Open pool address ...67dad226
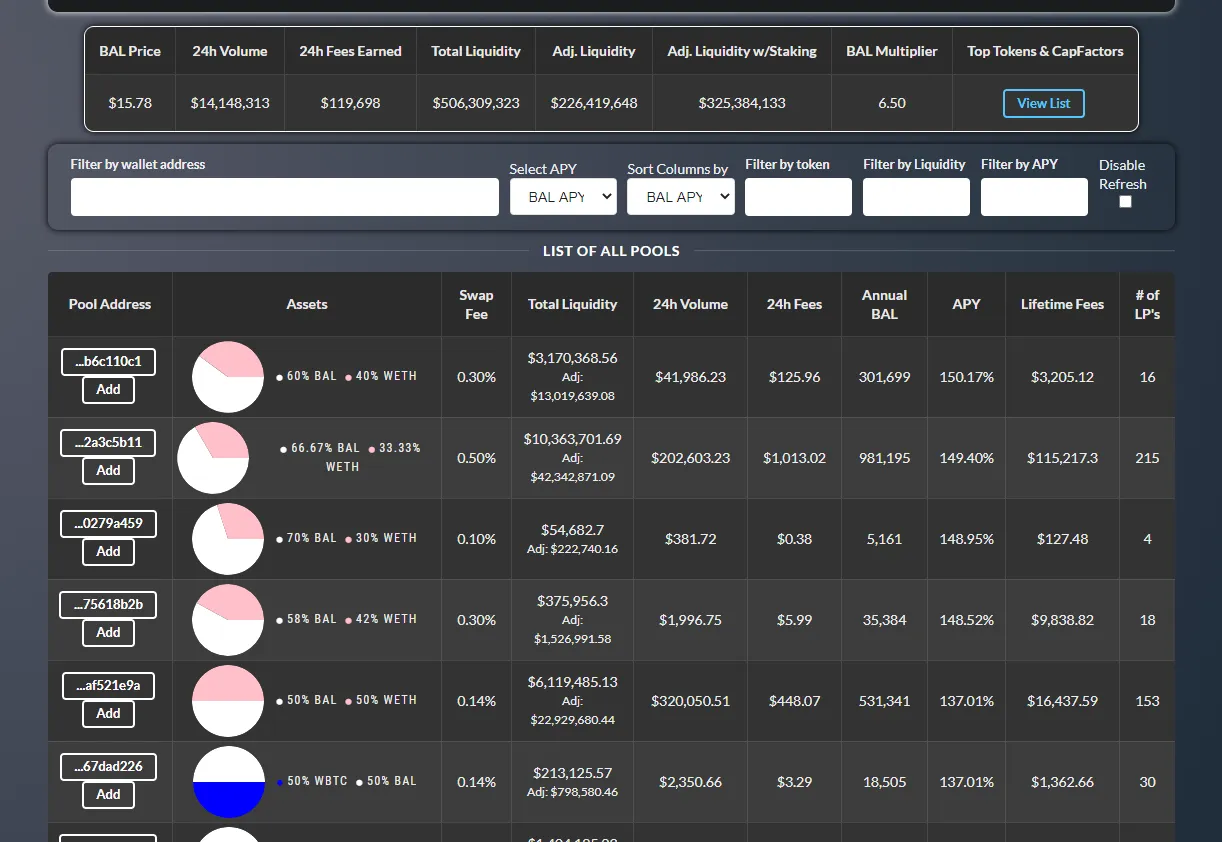This screenshot has width=1222, height=842. 108,767
